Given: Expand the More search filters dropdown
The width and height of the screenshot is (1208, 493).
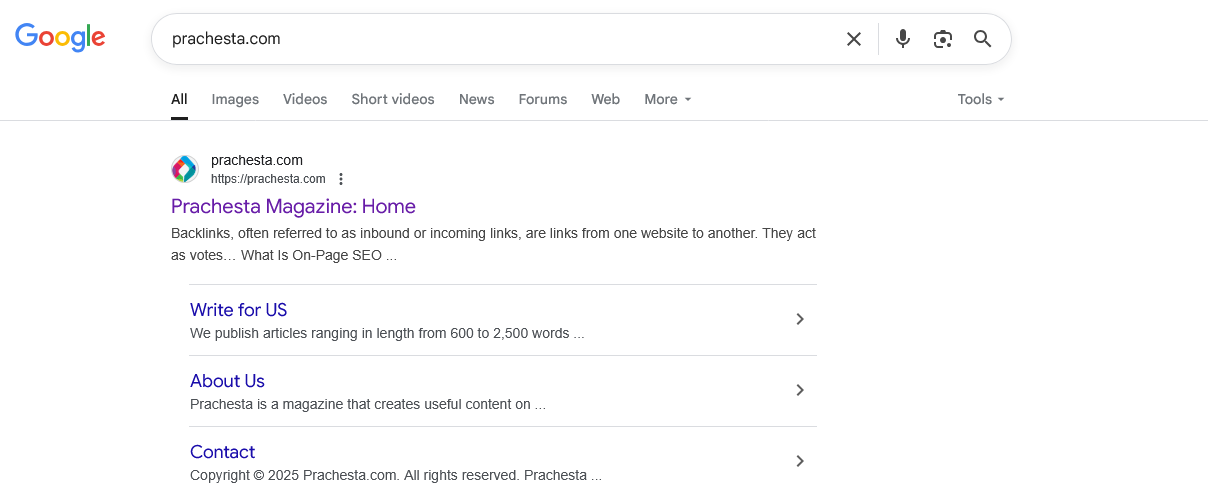Looking at the screenshot, I should [668, 99].
